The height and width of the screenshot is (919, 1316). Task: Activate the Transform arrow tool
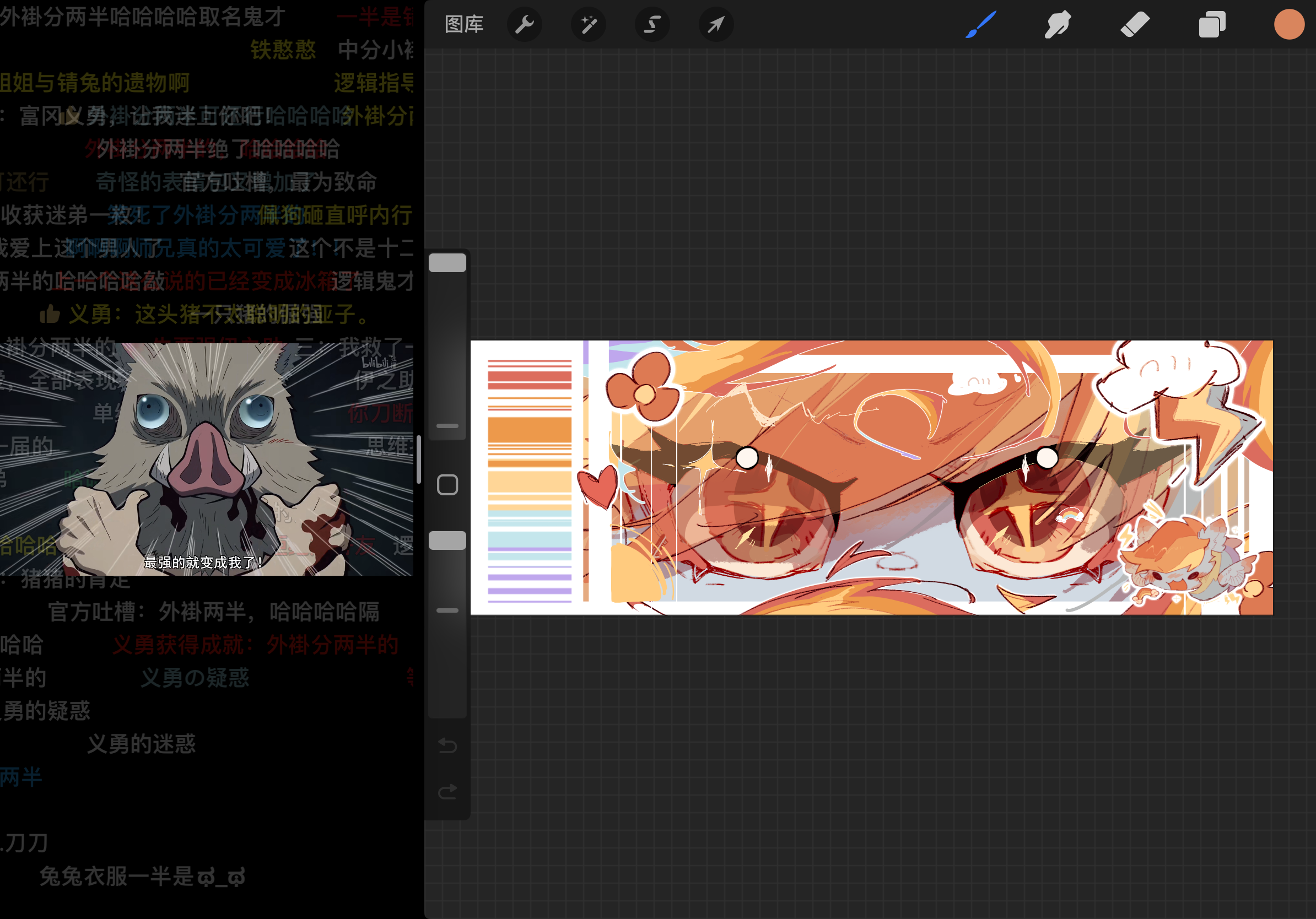pyautogui.click(x=716, y=25)
